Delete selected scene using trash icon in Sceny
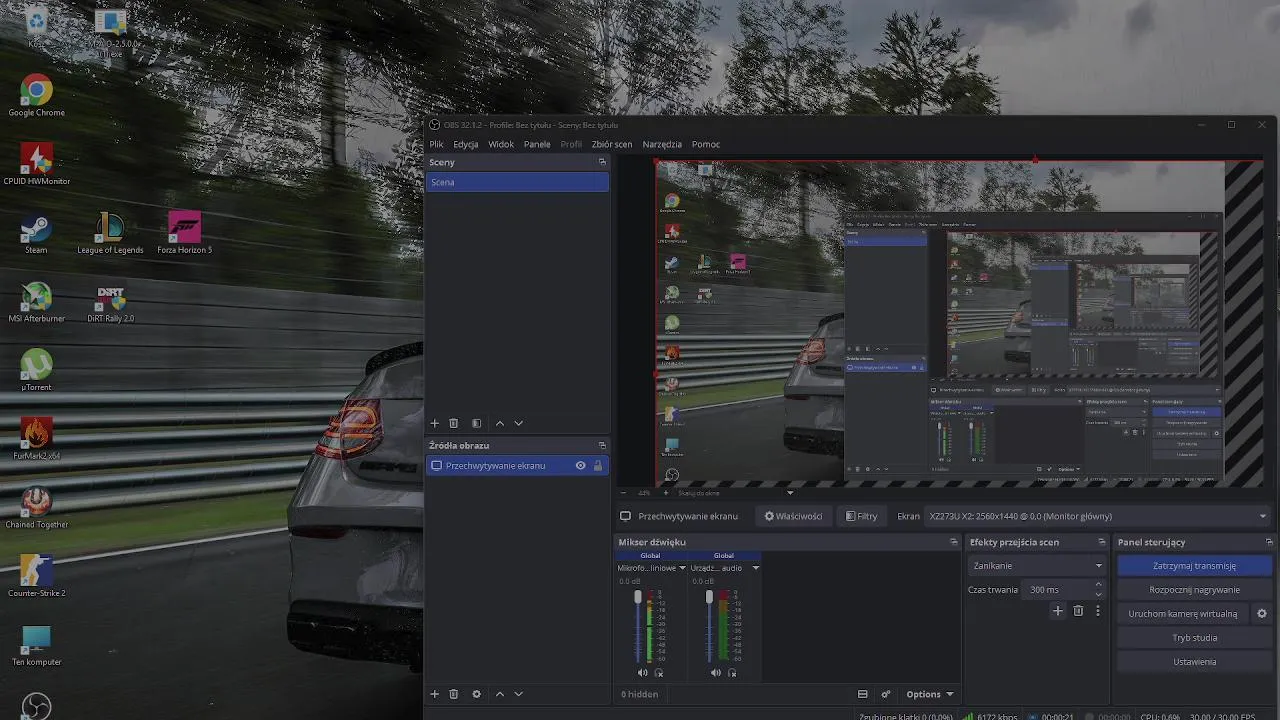Viewport: 1280px width, 720px height. coord(453,423)
